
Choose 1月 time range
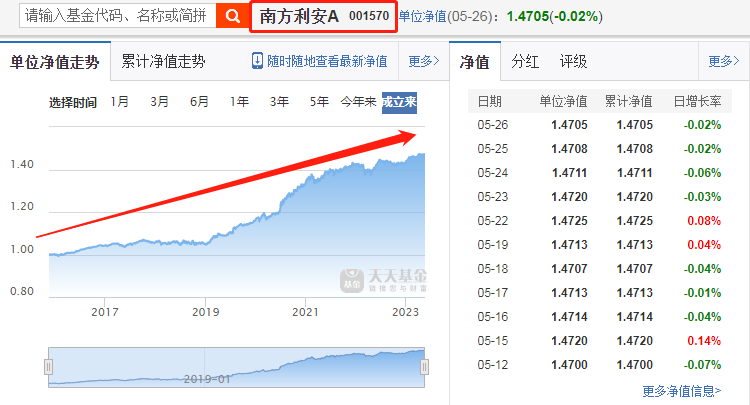click(x=119, y=102)
